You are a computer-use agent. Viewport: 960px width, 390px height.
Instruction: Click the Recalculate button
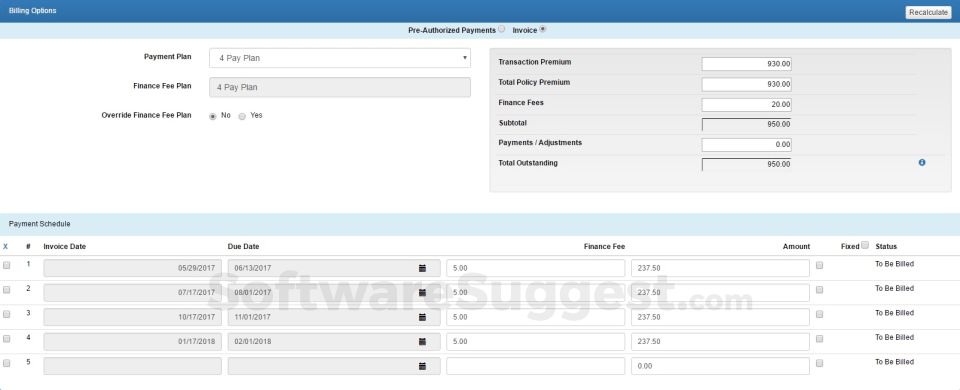928,12
